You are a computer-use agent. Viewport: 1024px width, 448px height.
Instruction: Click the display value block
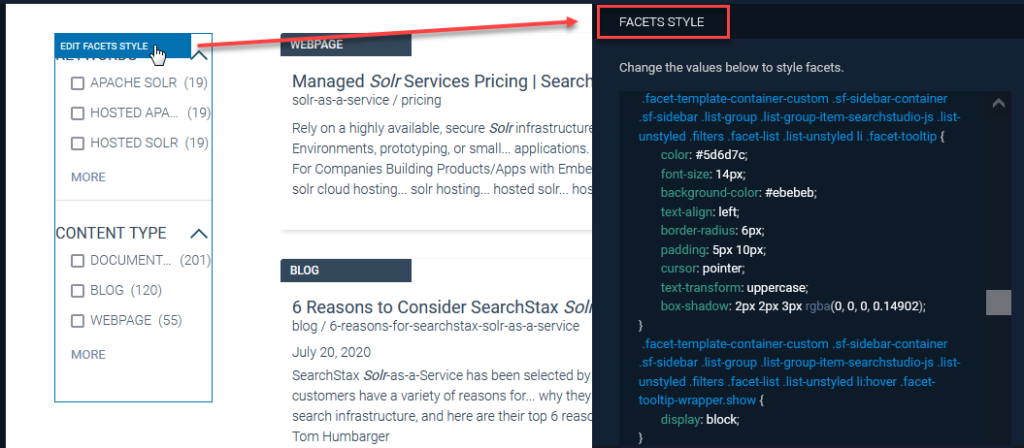[x=720, y=419]
